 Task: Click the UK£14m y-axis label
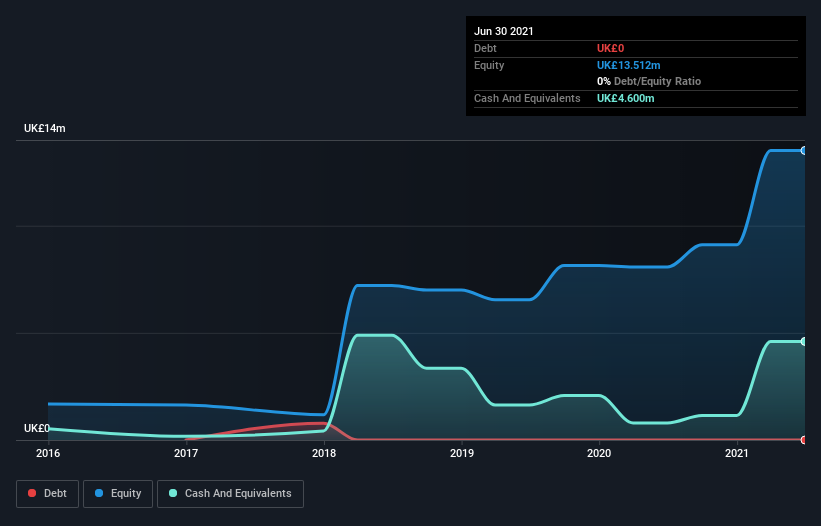(45, 128)
